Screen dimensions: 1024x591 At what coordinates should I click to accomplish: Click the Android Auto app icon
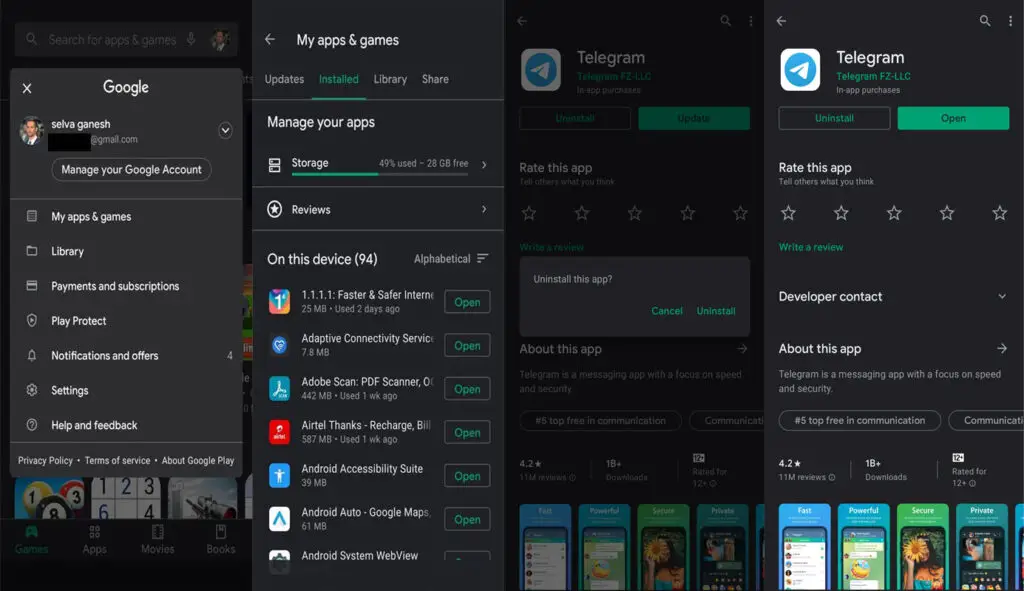point(280,519)
